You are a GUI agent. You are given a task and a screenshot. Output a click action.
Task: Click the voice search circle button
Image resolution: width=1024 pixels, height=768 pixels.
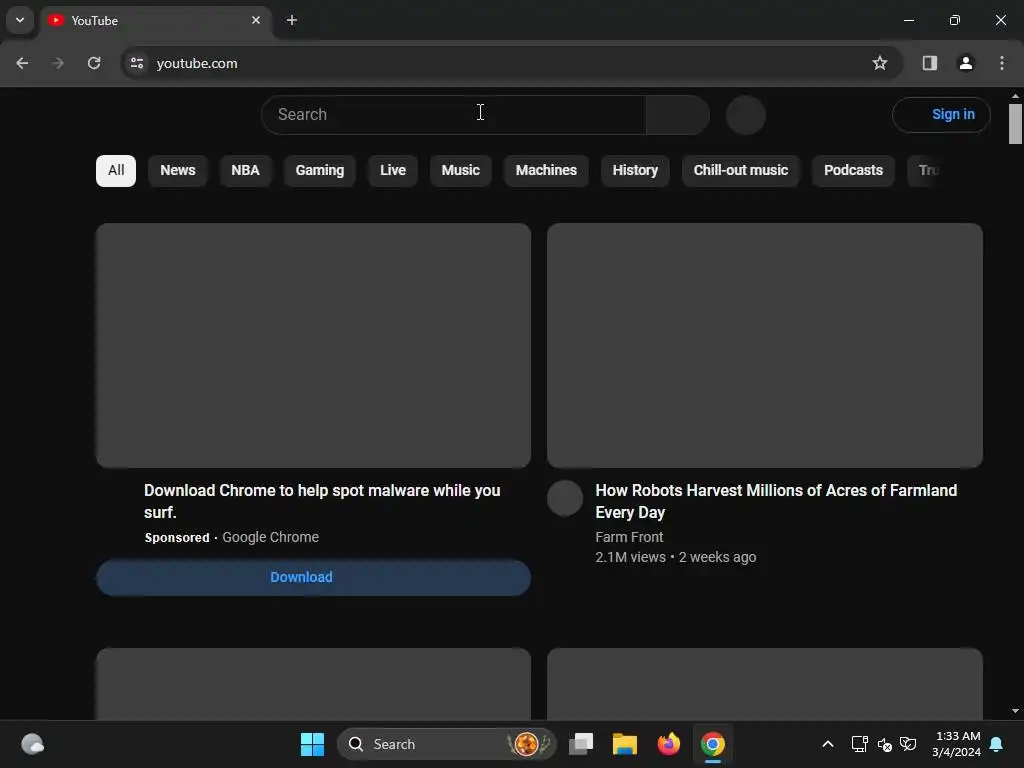tap(746, 115)
